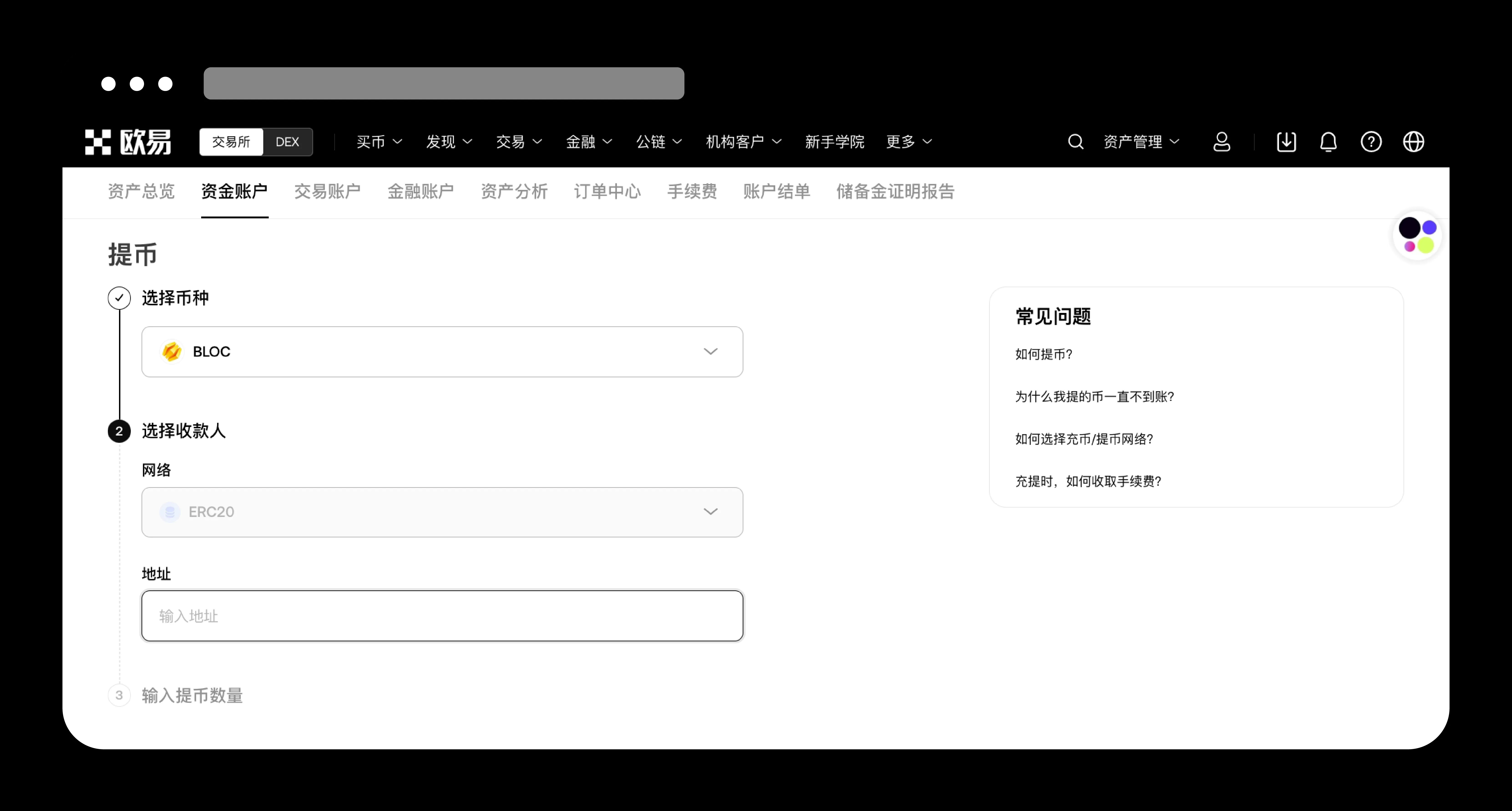Click the OKX 欧易 logo
The height and width of the screenshot is (811, 1512).
[x=128, y=142]
